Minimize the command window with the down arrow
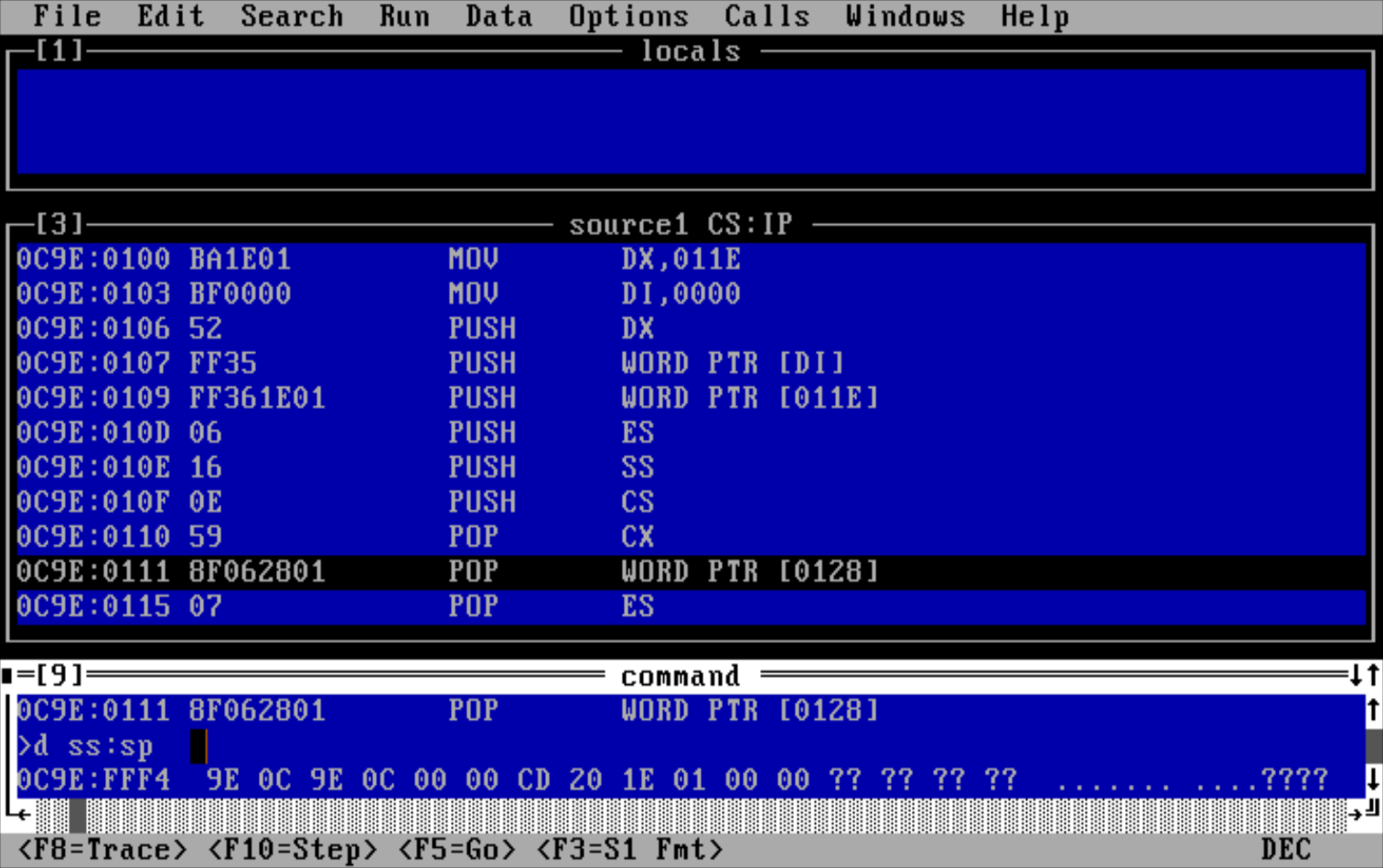The image size is (1383, 868). pos(1356,675)
